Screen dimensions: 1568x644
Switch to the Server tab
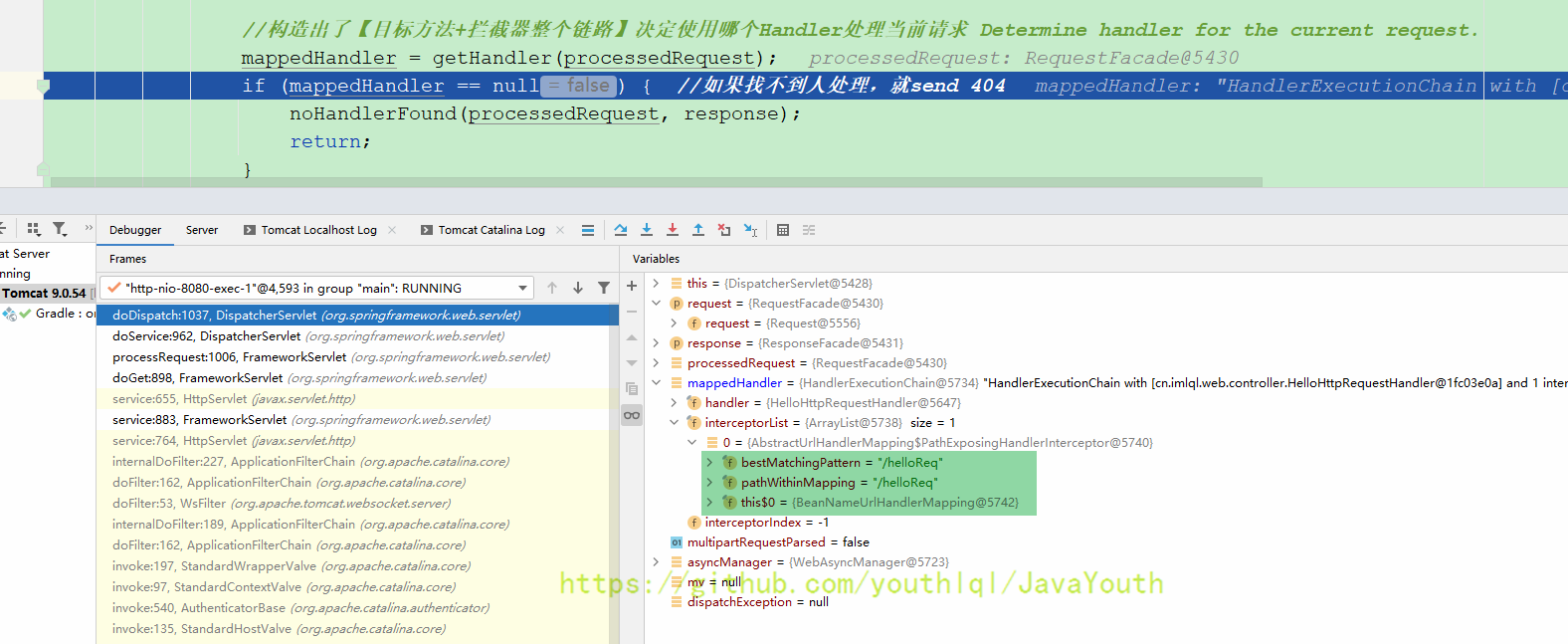click(x=202, y=230)
